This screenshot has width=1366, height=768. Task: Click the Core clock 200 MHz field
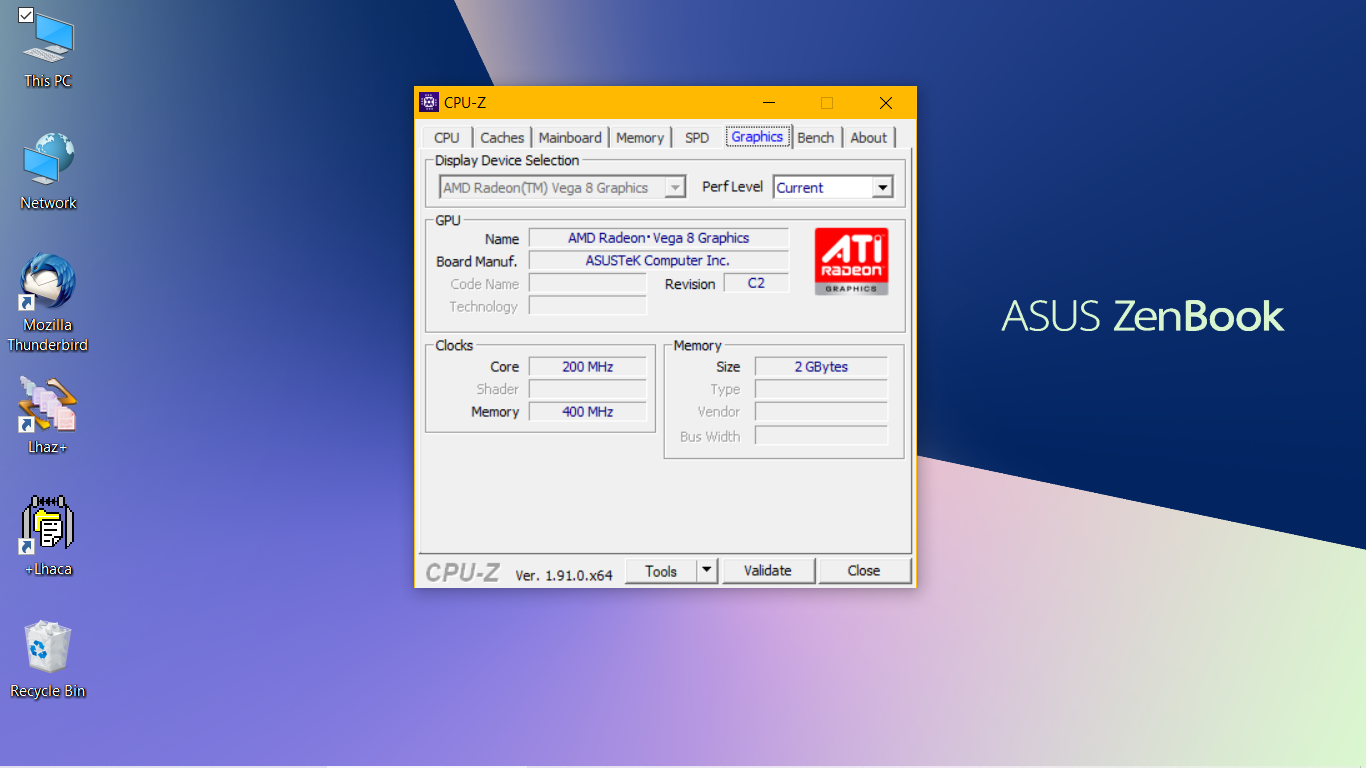click(588, 367)
